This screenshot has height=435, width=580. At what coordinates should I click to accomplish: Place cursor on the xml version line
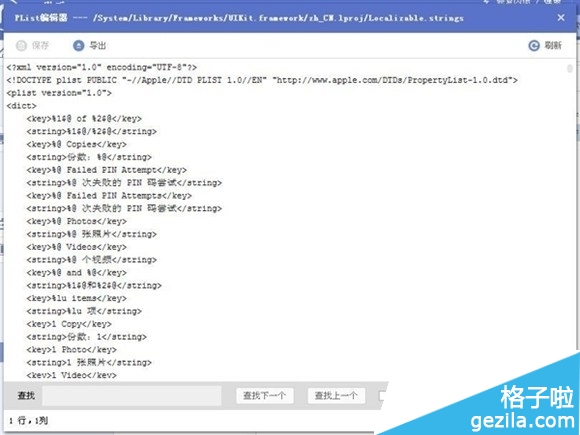[x=101, y=67]
